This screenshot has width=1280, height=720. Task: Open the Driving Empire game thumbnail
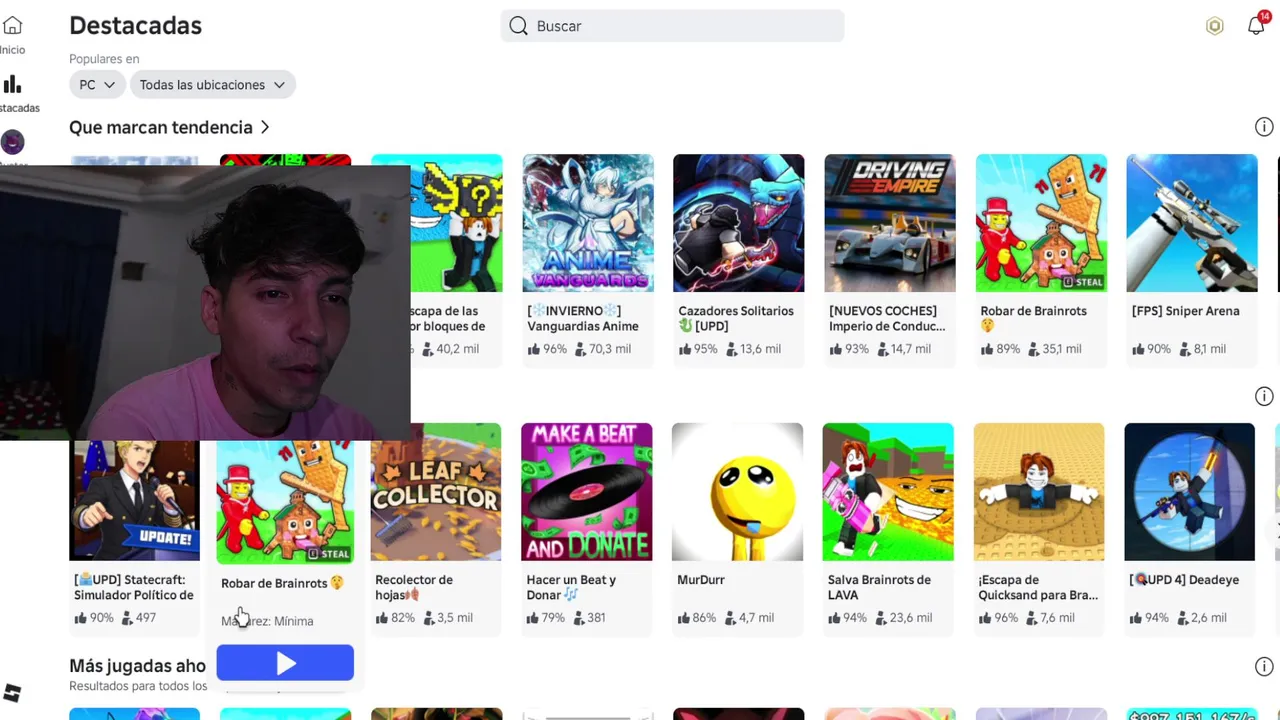point(890,223)
